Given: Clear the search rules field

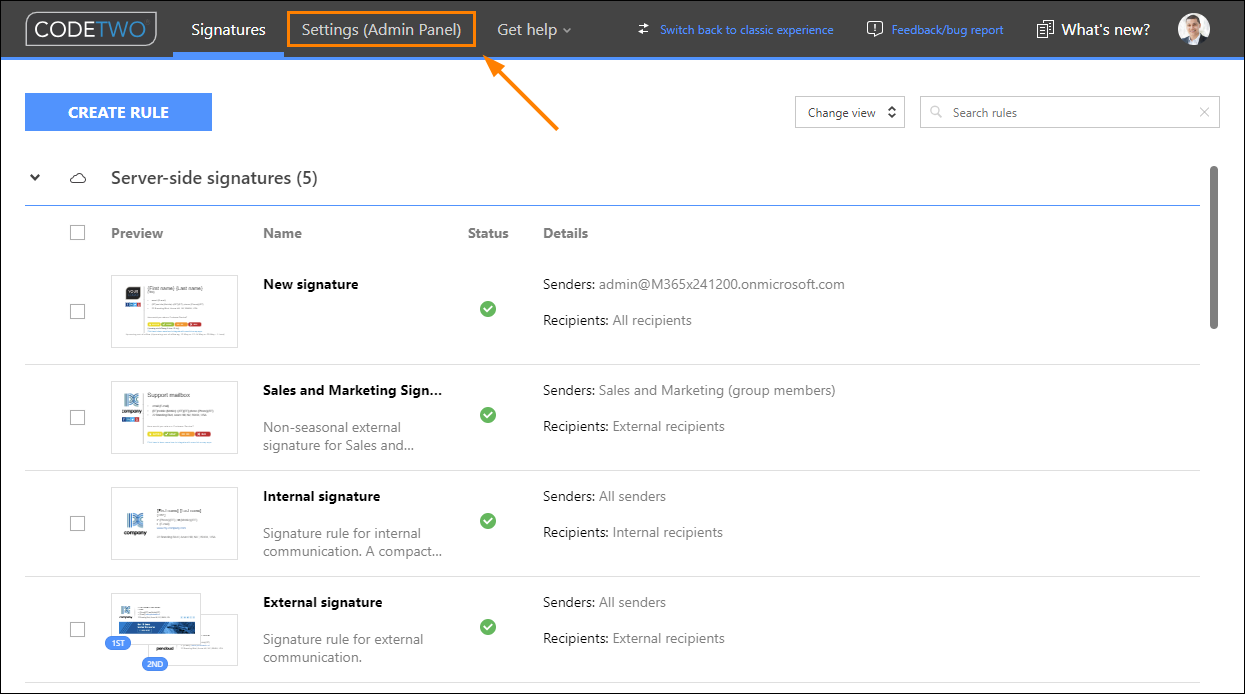Looking at the screenshot, I should 1204,112.
